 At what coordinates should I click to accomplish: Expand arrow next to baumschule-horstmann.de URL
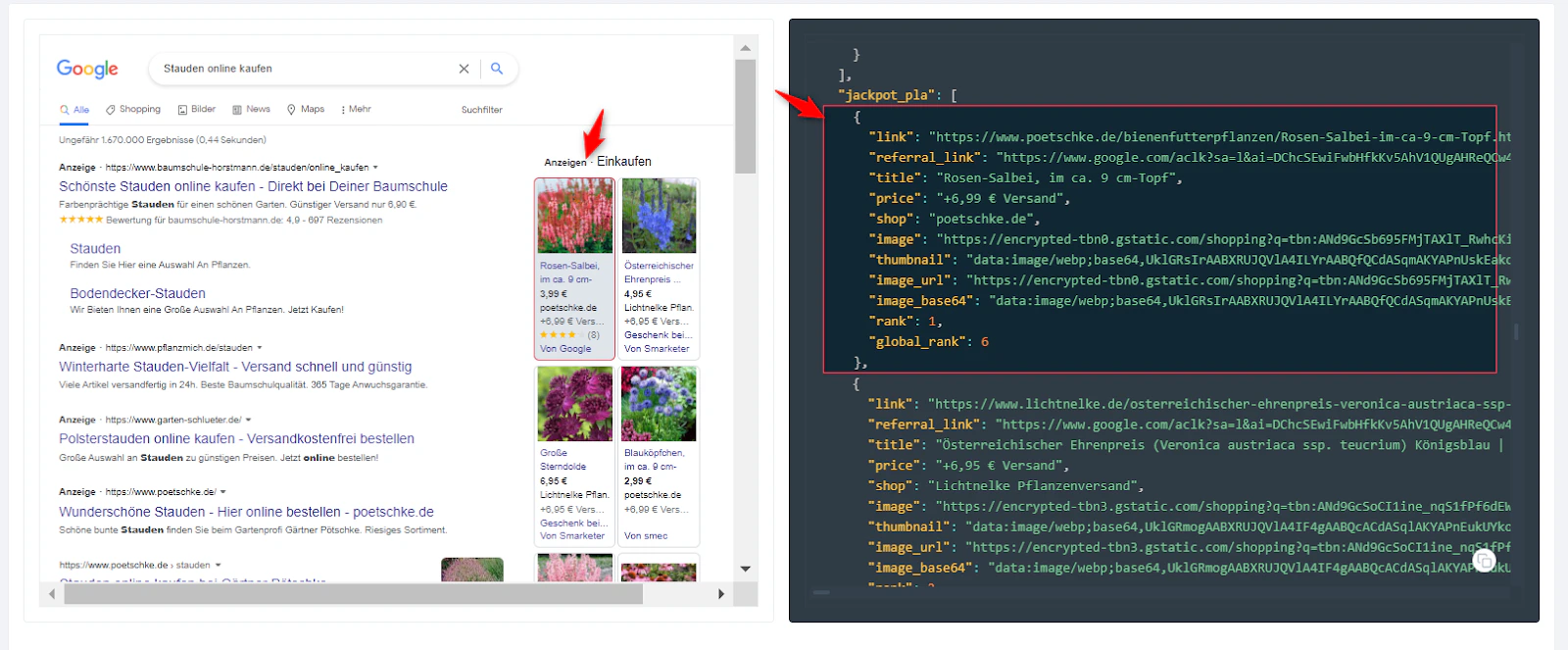tap(375, 168)
